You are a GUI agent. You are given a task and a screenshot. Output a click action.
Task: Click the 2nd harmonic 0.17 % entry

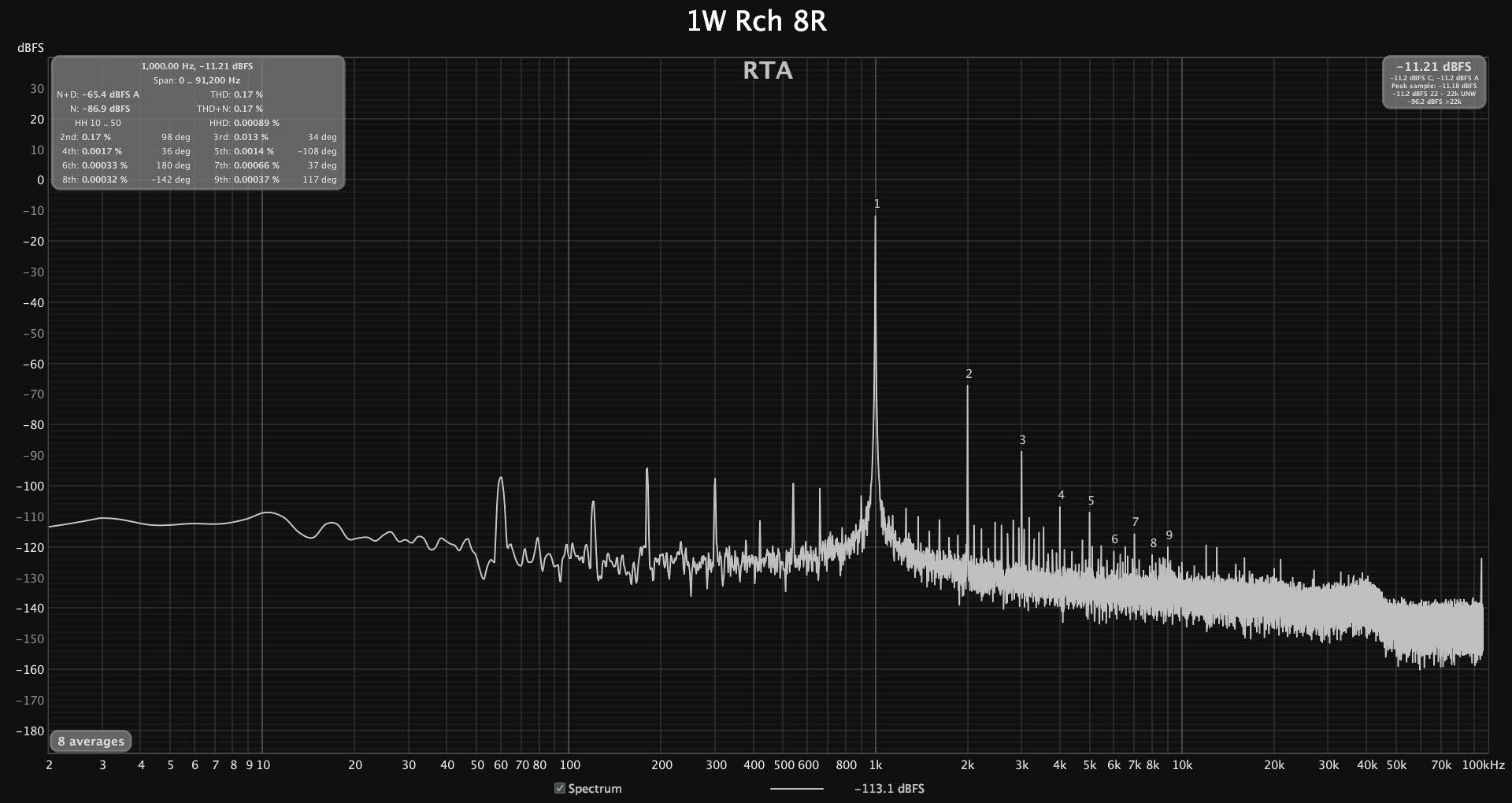[x=86, y=137]
